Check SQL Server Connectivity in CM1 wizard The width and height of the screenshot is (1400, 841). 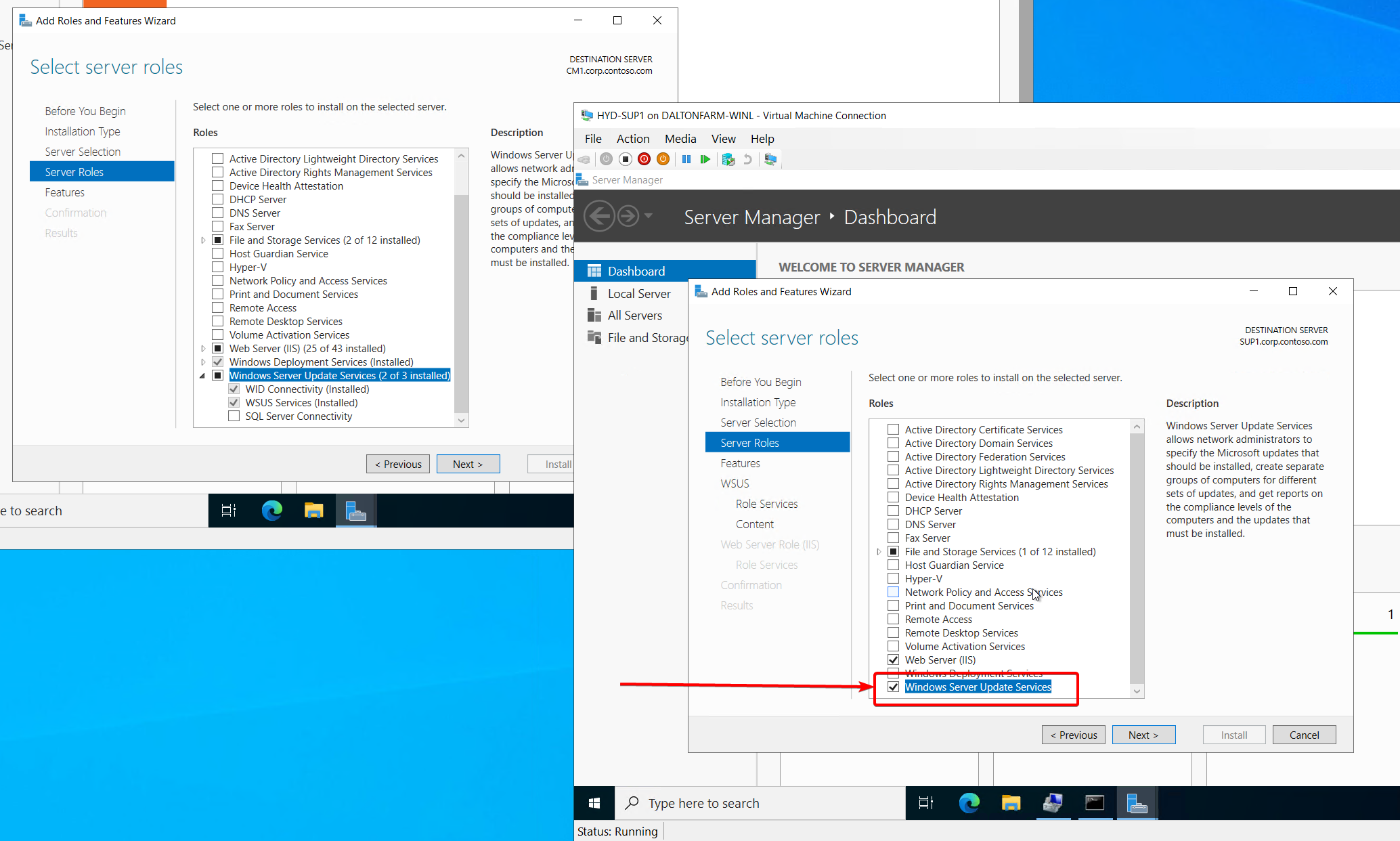click(x=234, y=416)
